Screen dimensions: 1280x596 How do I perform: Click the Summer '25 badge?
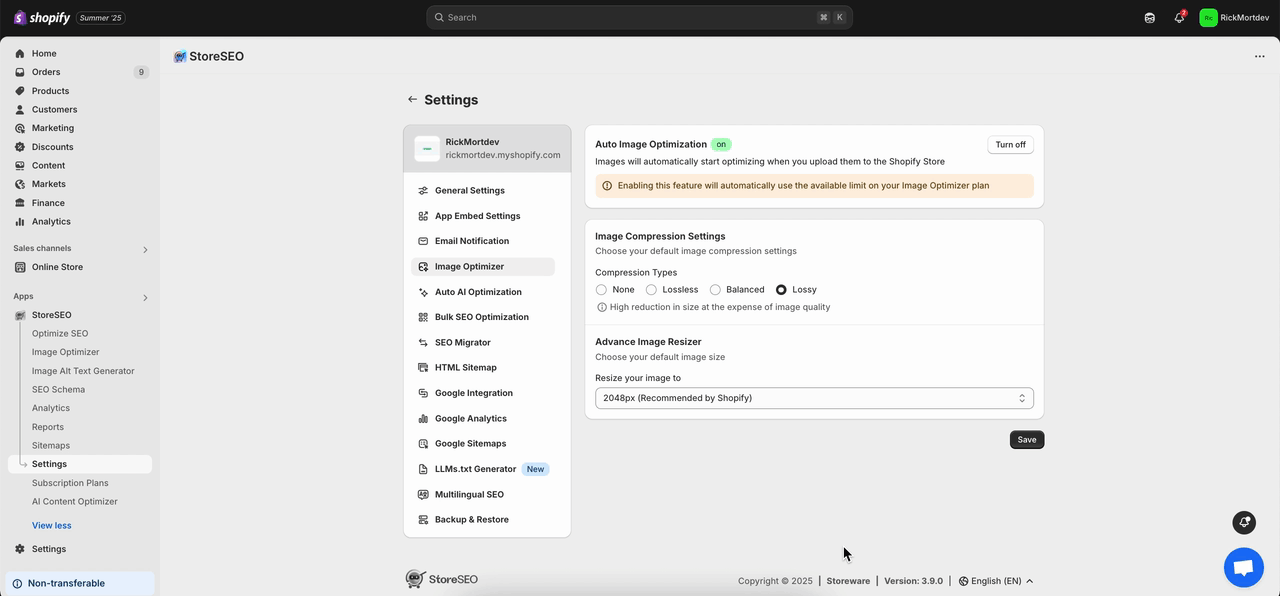pos(101,18)
